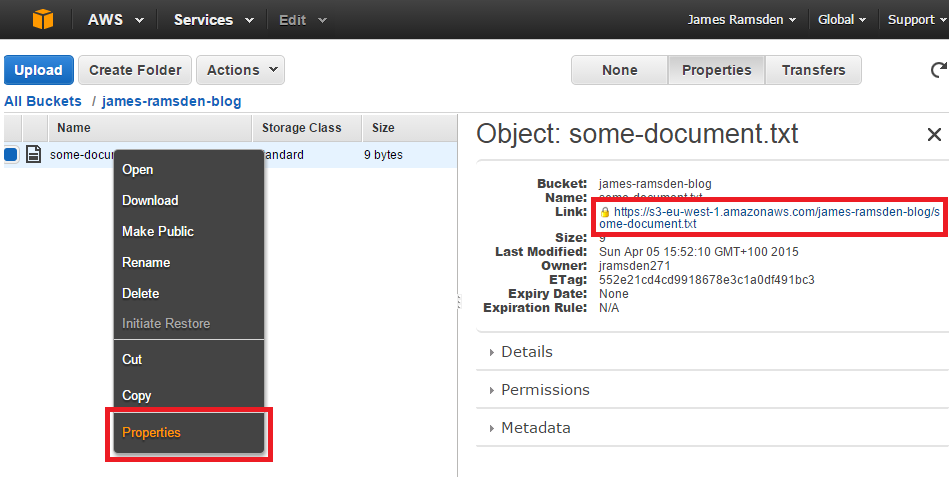
Task: Toggle the blue selection box for some-document.txt
Action: click(11, 154)
